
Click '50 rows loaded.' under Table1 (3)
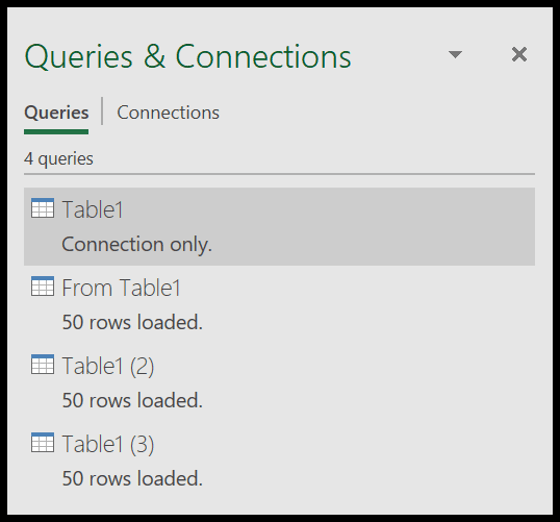[132, 478]
